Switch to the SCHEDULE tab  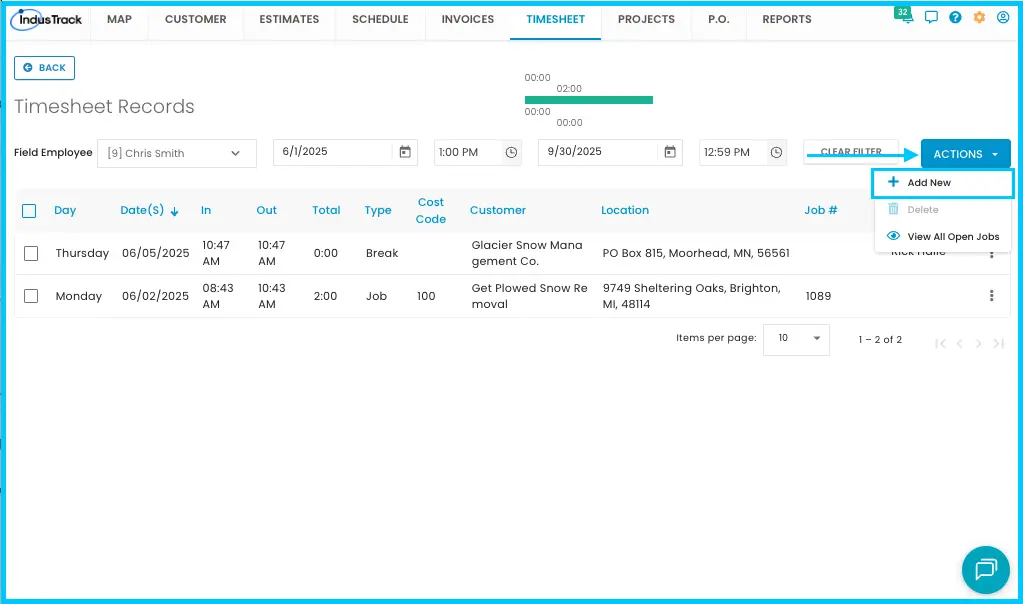(x=380, y=20)
